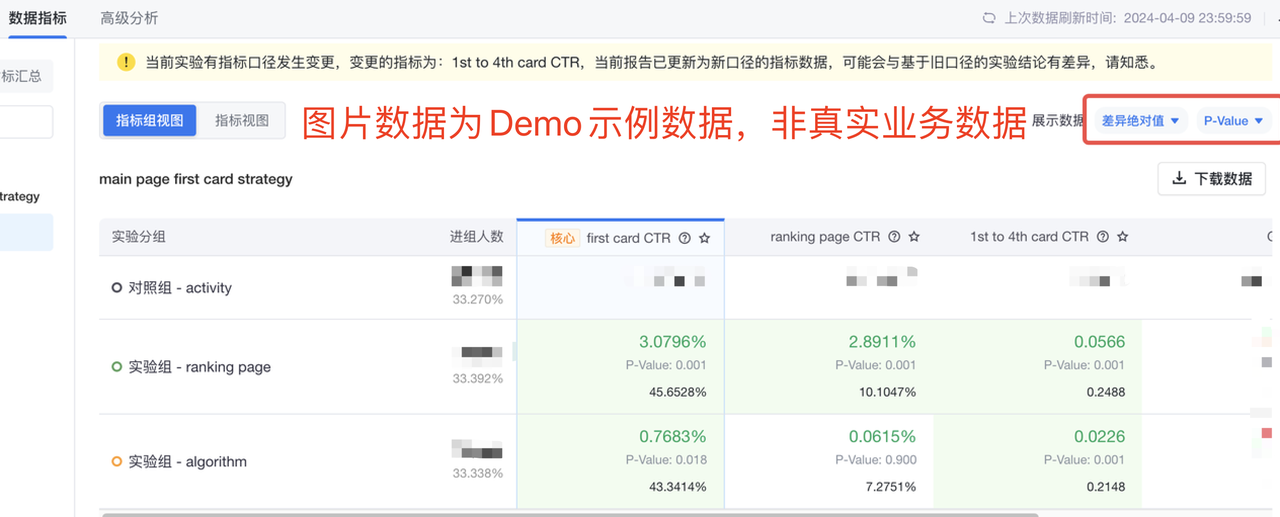1280x517 pixels.
Task: Open the 数据指标 tab
Action: tap(37, 18)
